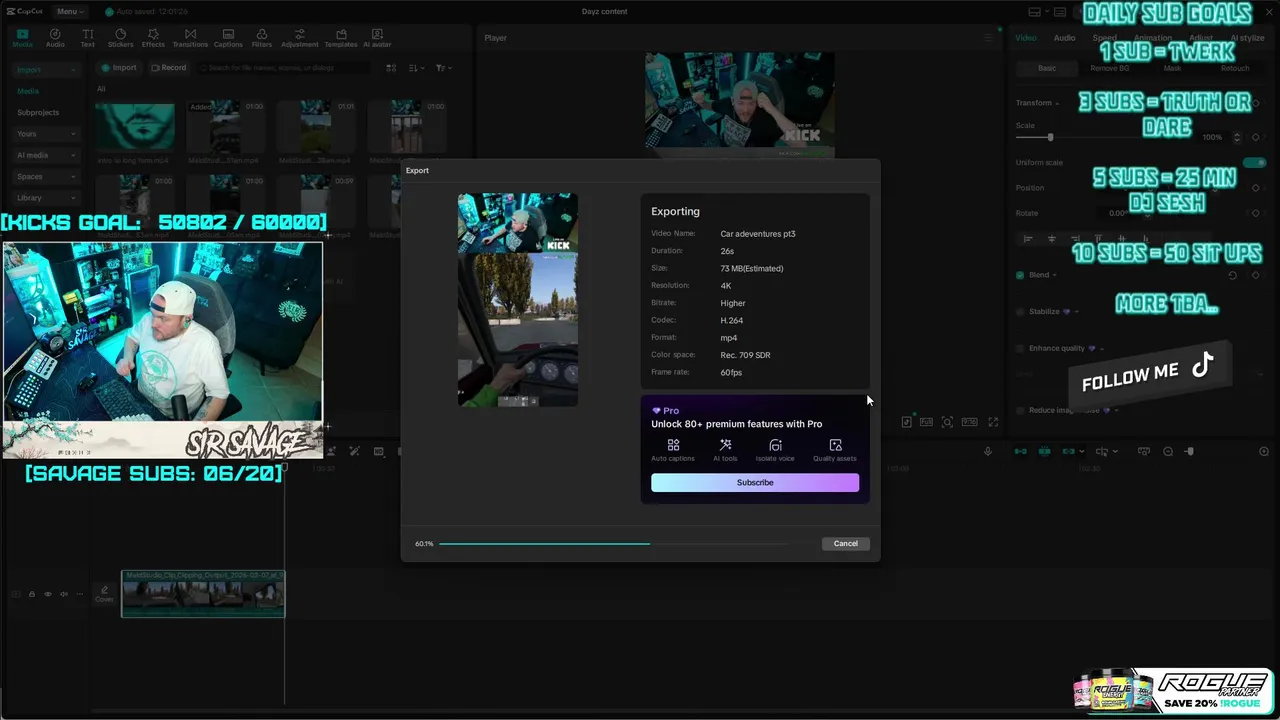Reset the Blend settings icon

[1233, 275]
